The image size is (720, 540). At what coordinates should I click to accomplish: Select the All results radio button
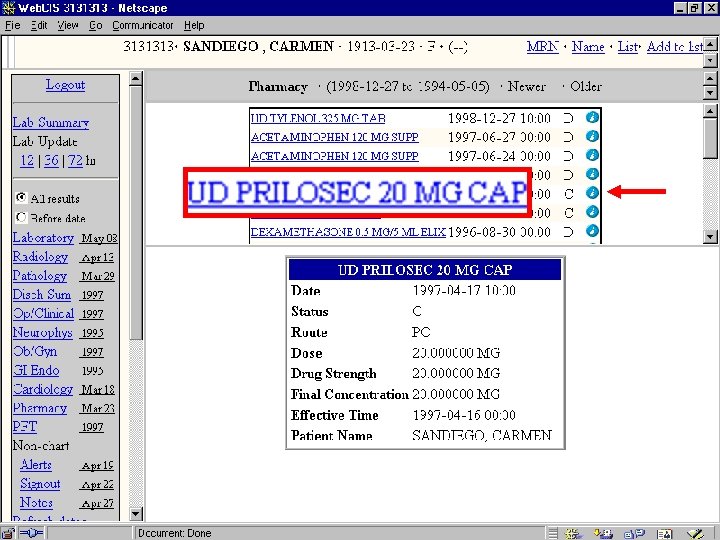coord(21,197)
